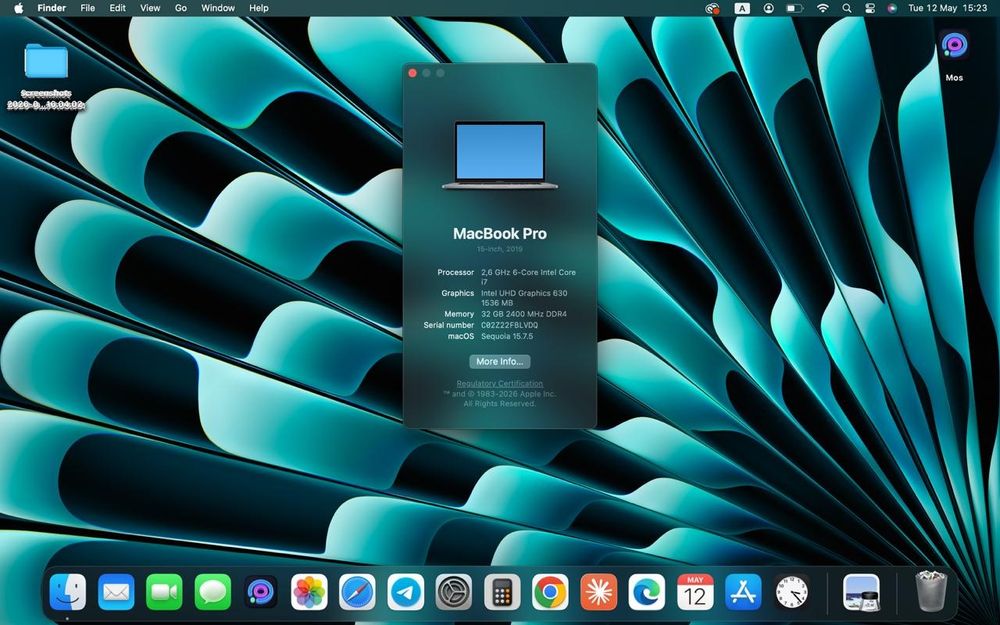
Task: Open Microsoft Edge from the Dock
Action: (x=647, y=592)
